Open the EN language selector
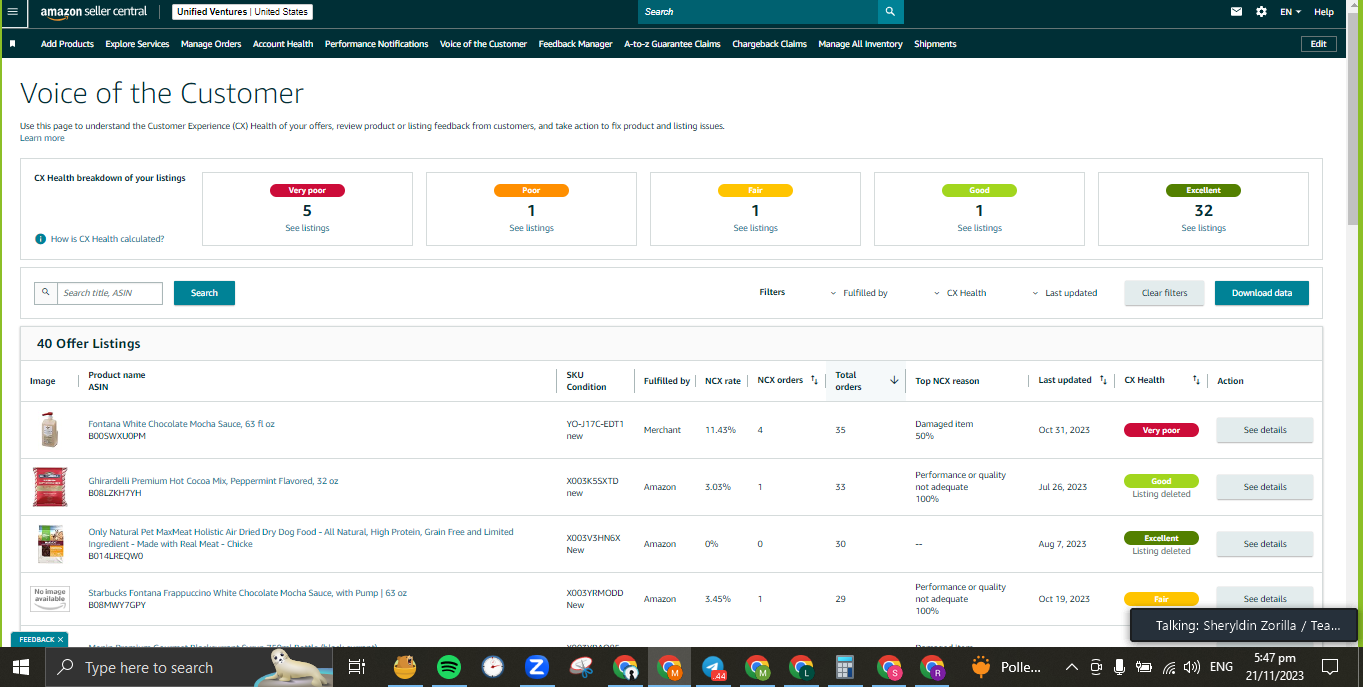Screen dimensions: 1363x687 pyautogui.click(x=1290, y=12)
